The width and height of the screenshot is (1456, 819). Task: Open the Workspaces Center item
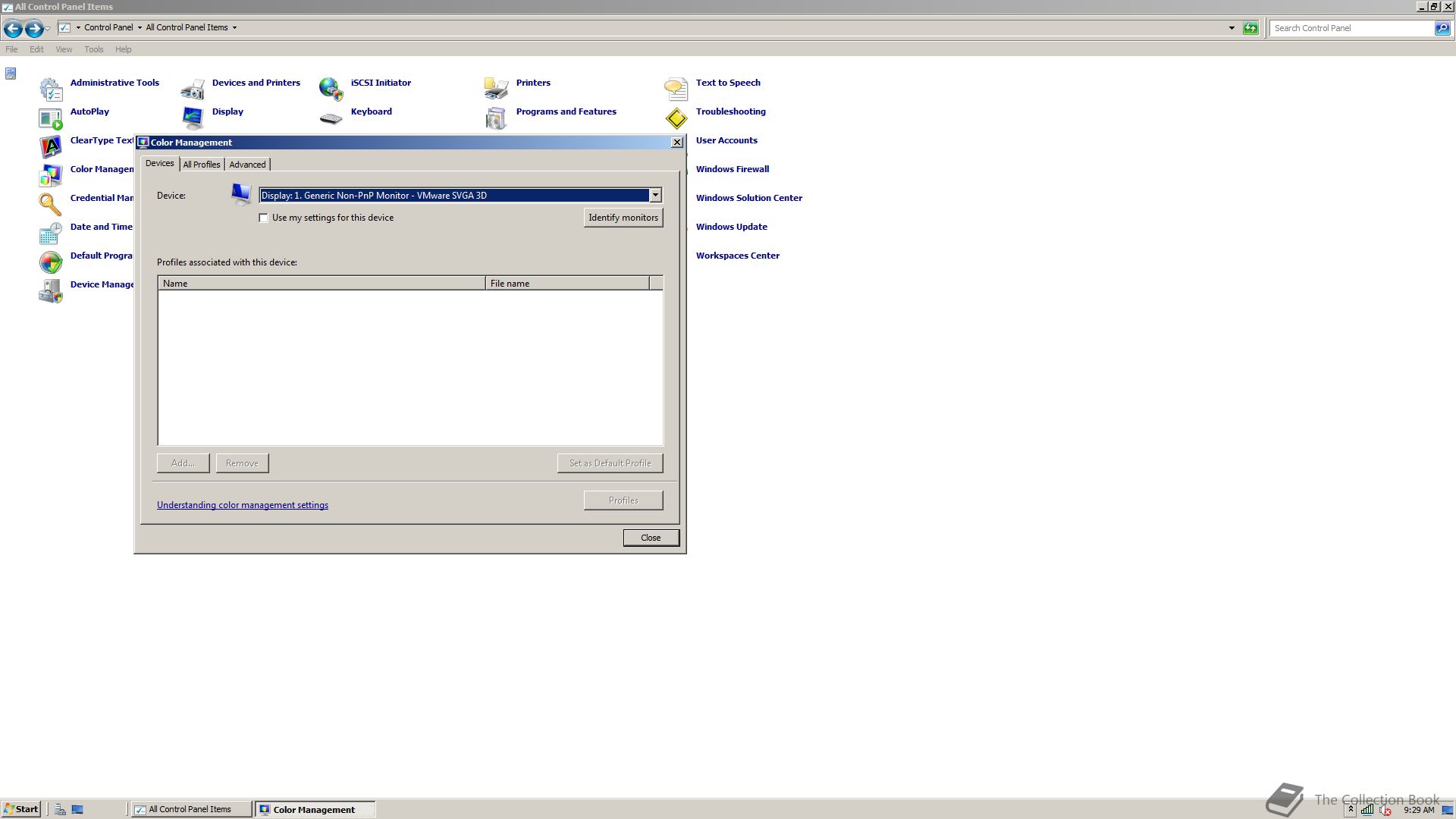pyautogui.click(x=738, y=256)
